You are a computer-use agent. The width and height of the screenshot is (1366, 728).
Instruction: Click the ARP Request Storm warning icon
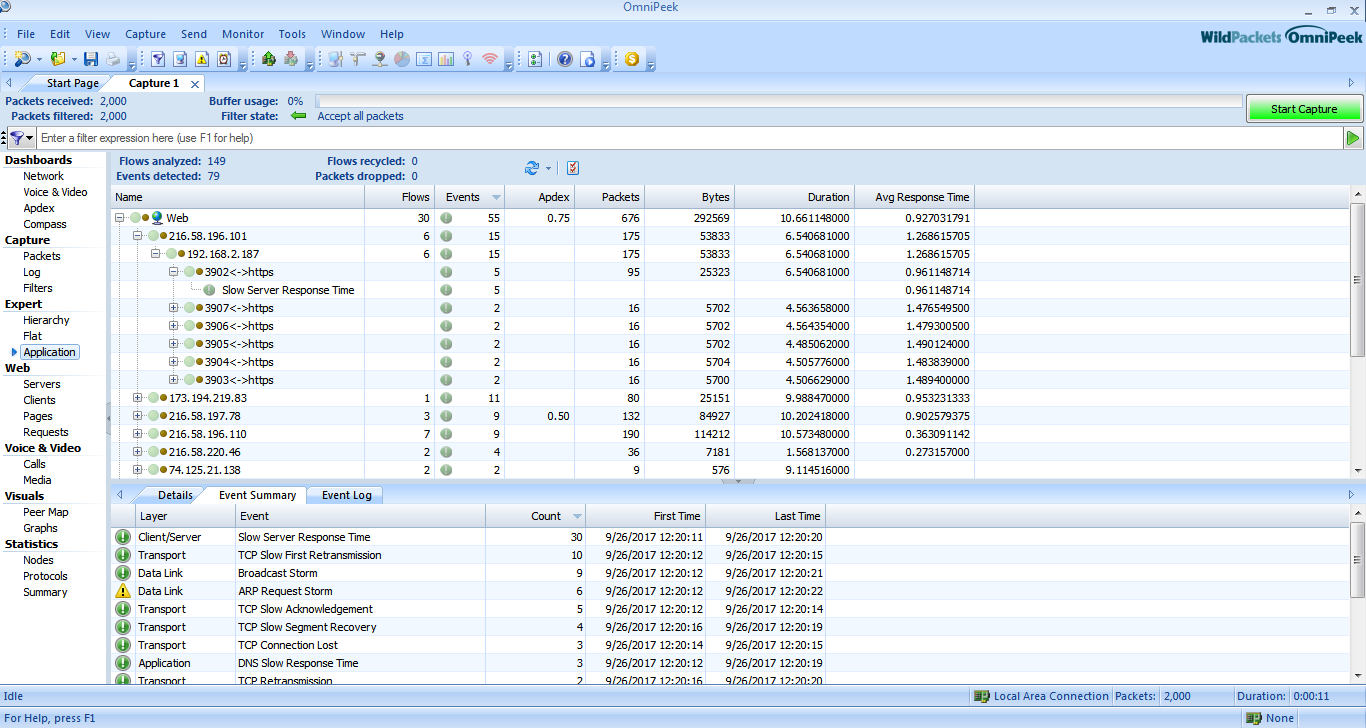coord(123,591)
